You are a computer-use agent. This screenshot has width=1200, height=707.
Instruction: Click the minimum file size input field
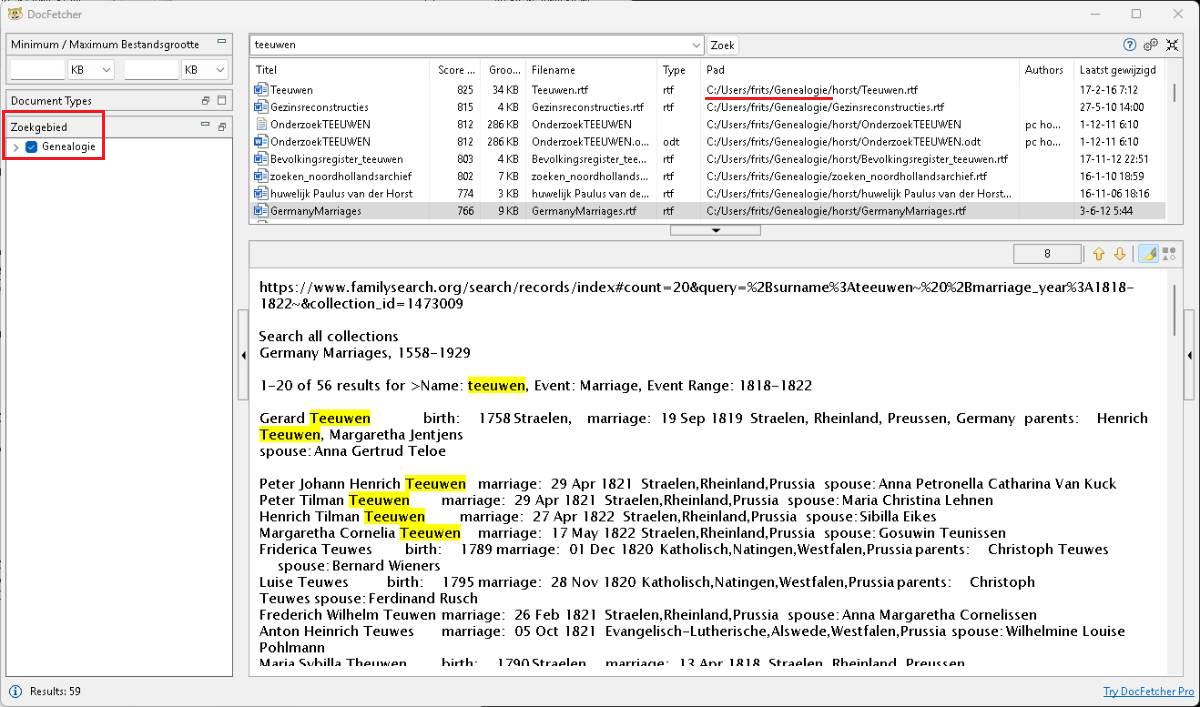37,70
